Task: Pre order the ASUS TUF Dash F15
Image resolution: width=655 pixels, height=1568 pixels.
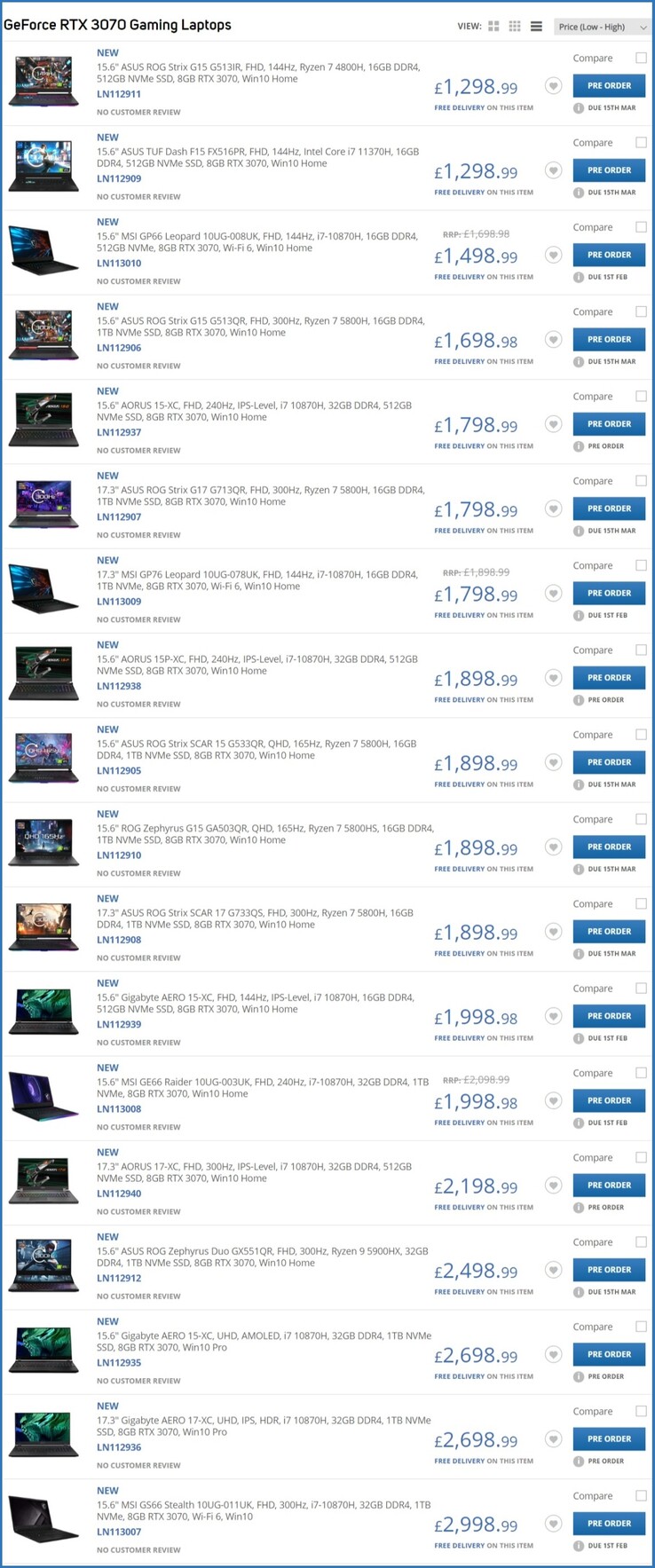Action: coord(609,170)
